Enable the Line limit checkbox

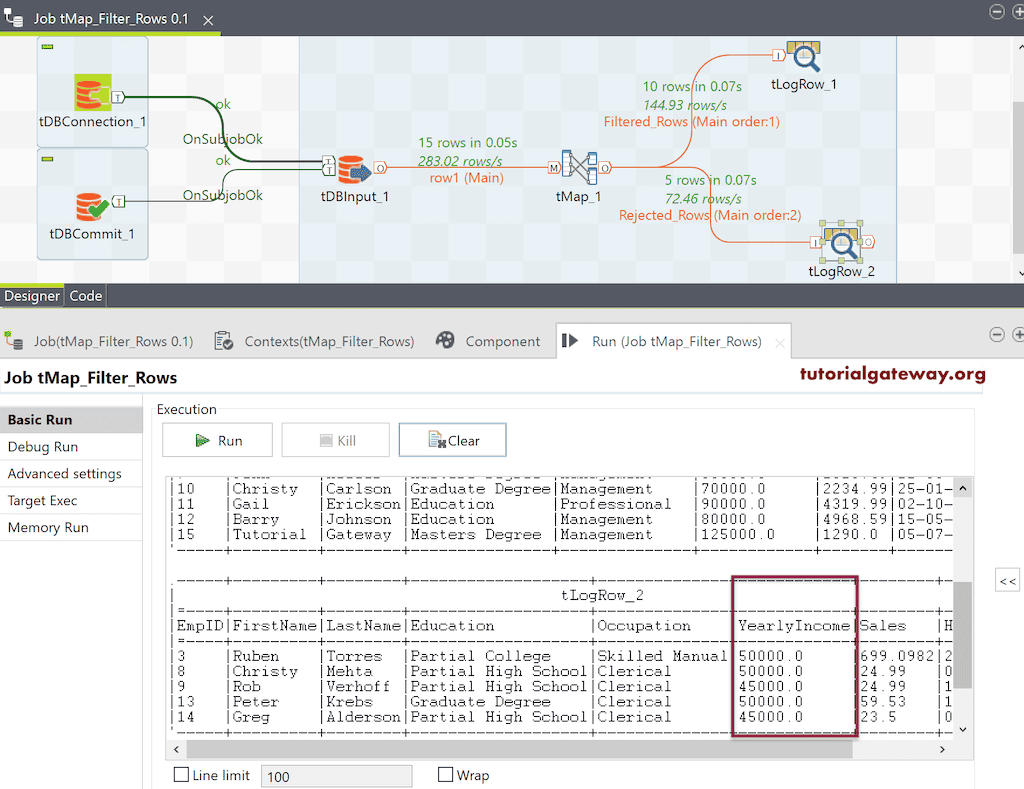point(182,775)
